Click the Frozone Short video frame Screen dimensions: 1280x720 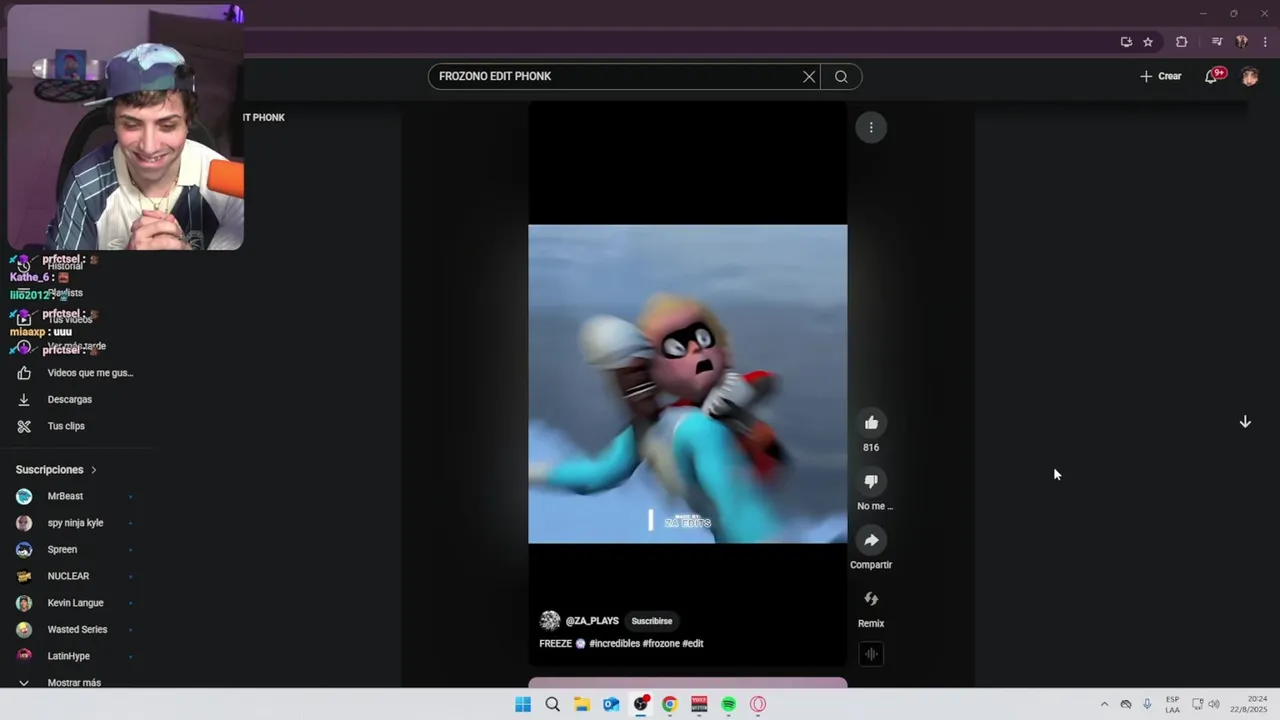[x=687, y=384]
